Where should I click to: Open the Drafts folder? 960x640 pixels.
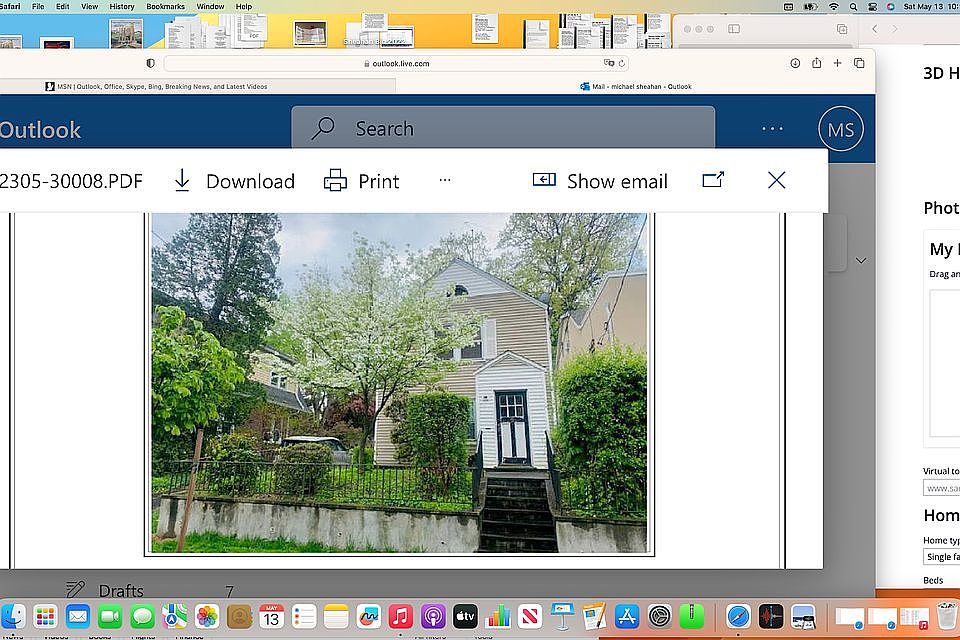pos(121,590)
